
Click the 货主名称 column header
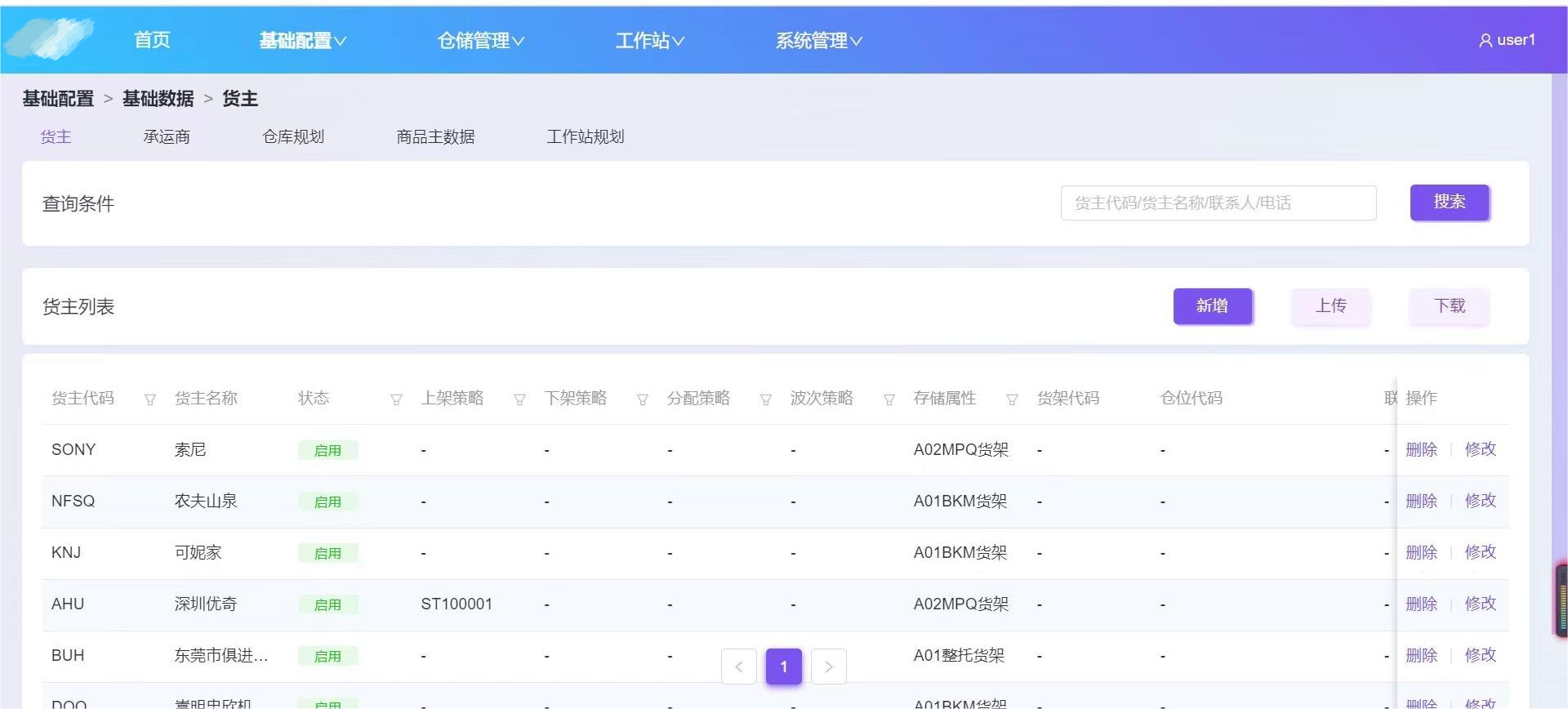(206, 398)
